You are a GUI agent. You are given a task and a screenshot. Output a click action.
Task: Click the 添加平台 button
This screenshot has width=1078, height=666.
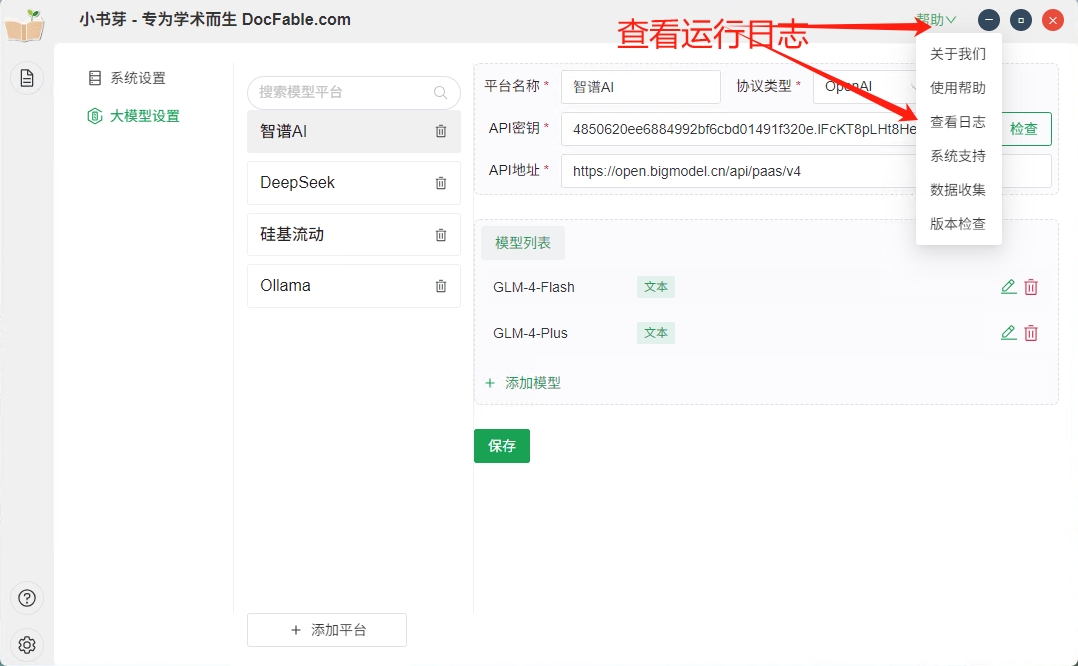[x=327, y=630]
